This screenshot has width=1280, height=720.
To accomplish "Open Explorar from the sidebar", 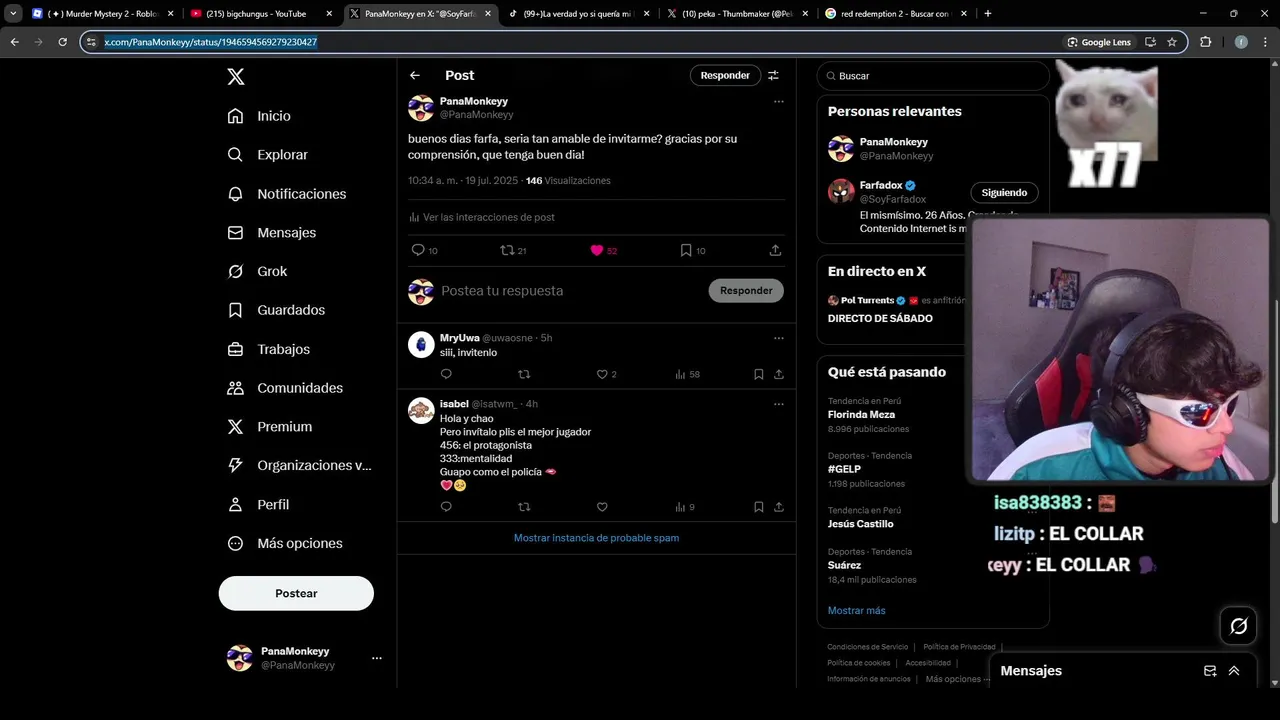I will pos(267,155).
